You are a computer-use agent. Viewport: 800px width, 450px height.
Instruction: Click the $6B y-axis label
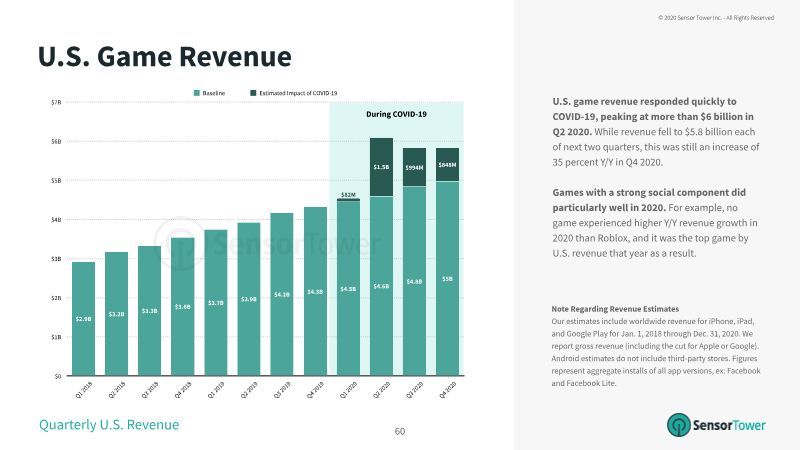(x=56, y=141)
